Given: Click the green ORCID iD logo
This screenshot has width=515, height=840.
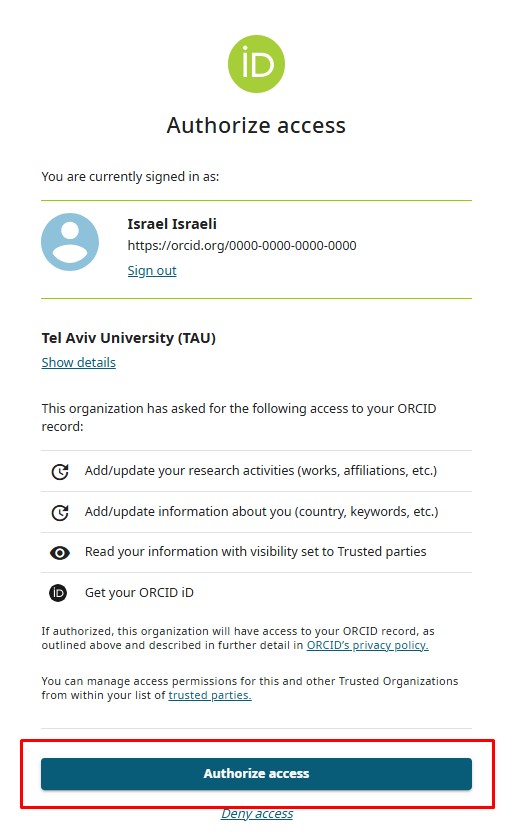Looking at the screenshot, I should click(256, 64).
